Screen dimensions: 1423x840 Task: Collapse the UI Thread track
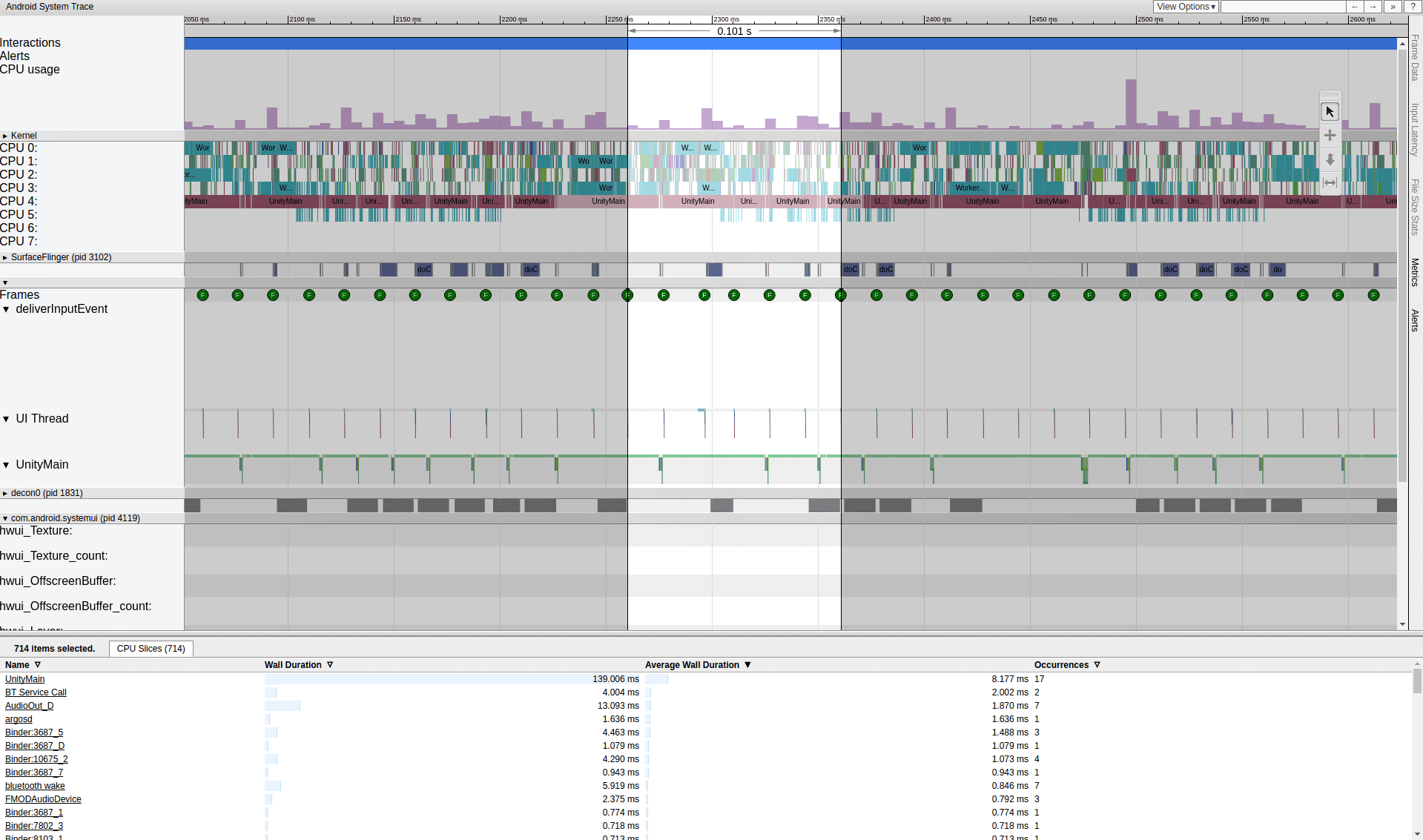pos(7,420)
